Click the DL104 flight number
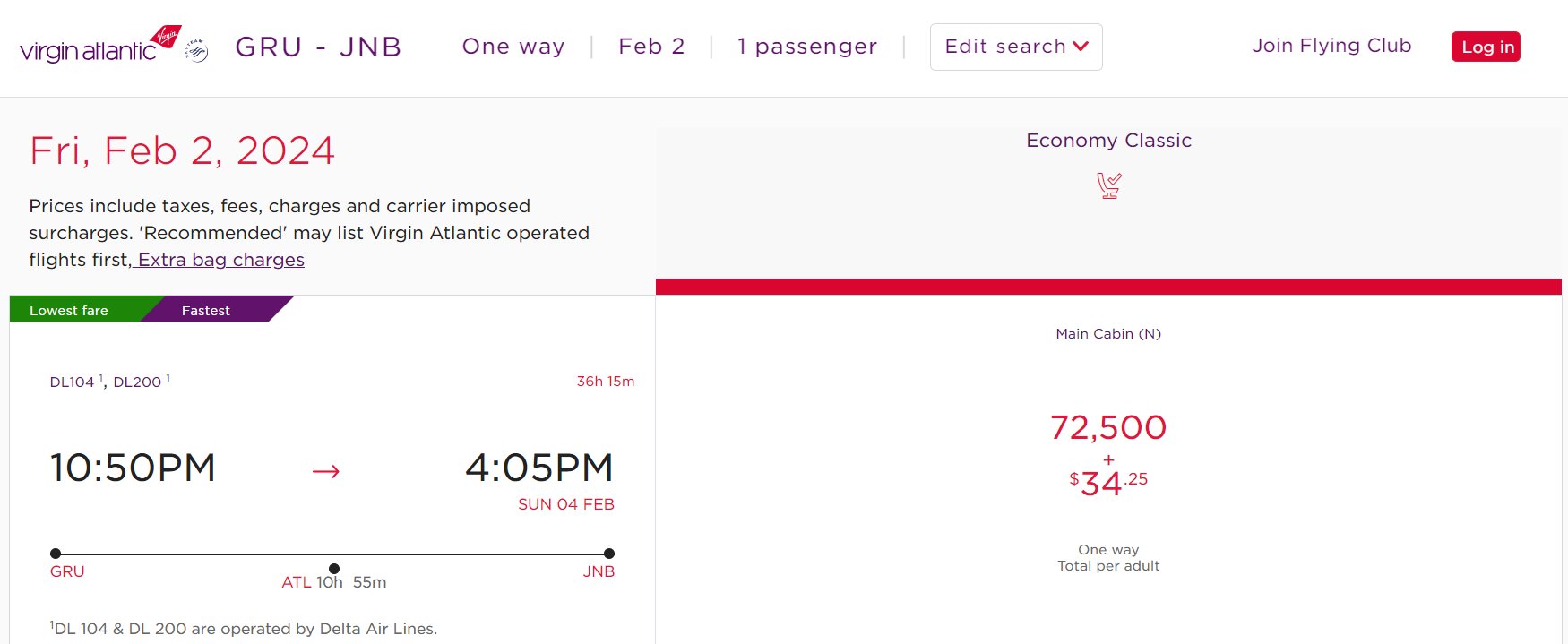Screen dimensions: 1568x644 coord(72,382)
